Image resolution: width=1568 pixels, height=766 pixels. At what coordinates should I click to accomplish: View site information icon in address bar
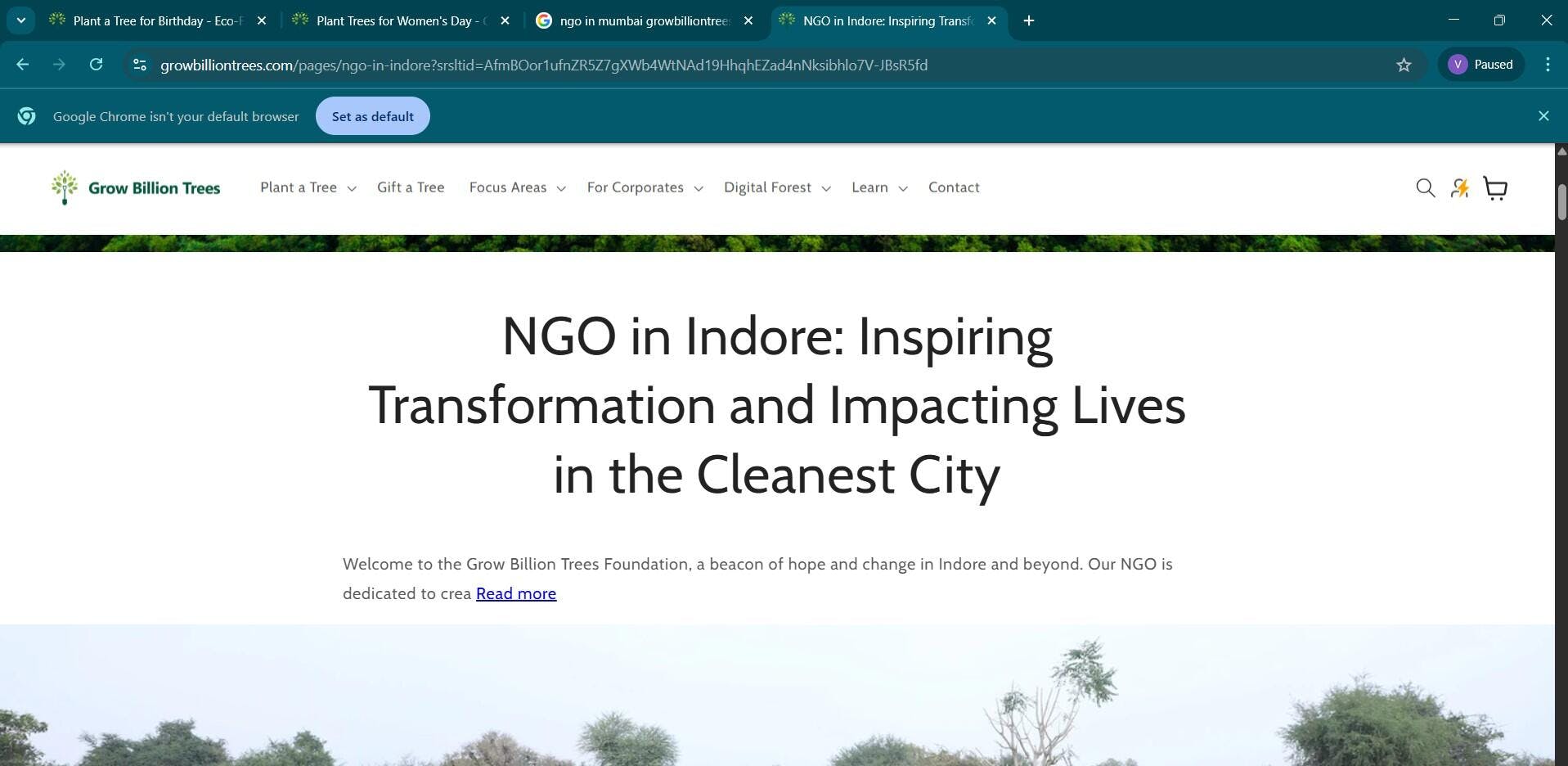coord(140,65)
